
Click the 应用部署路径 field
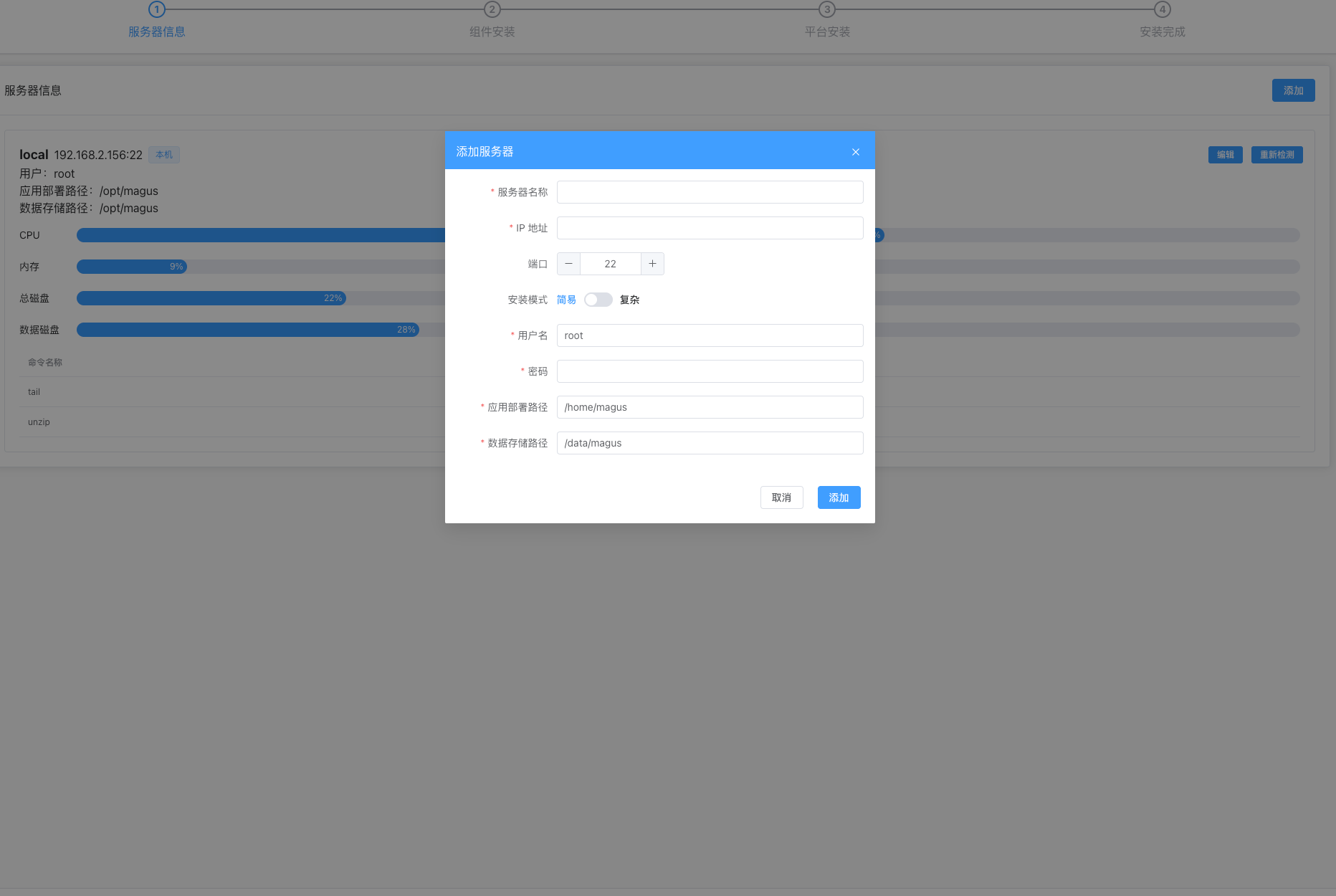(x=710, y=407)
